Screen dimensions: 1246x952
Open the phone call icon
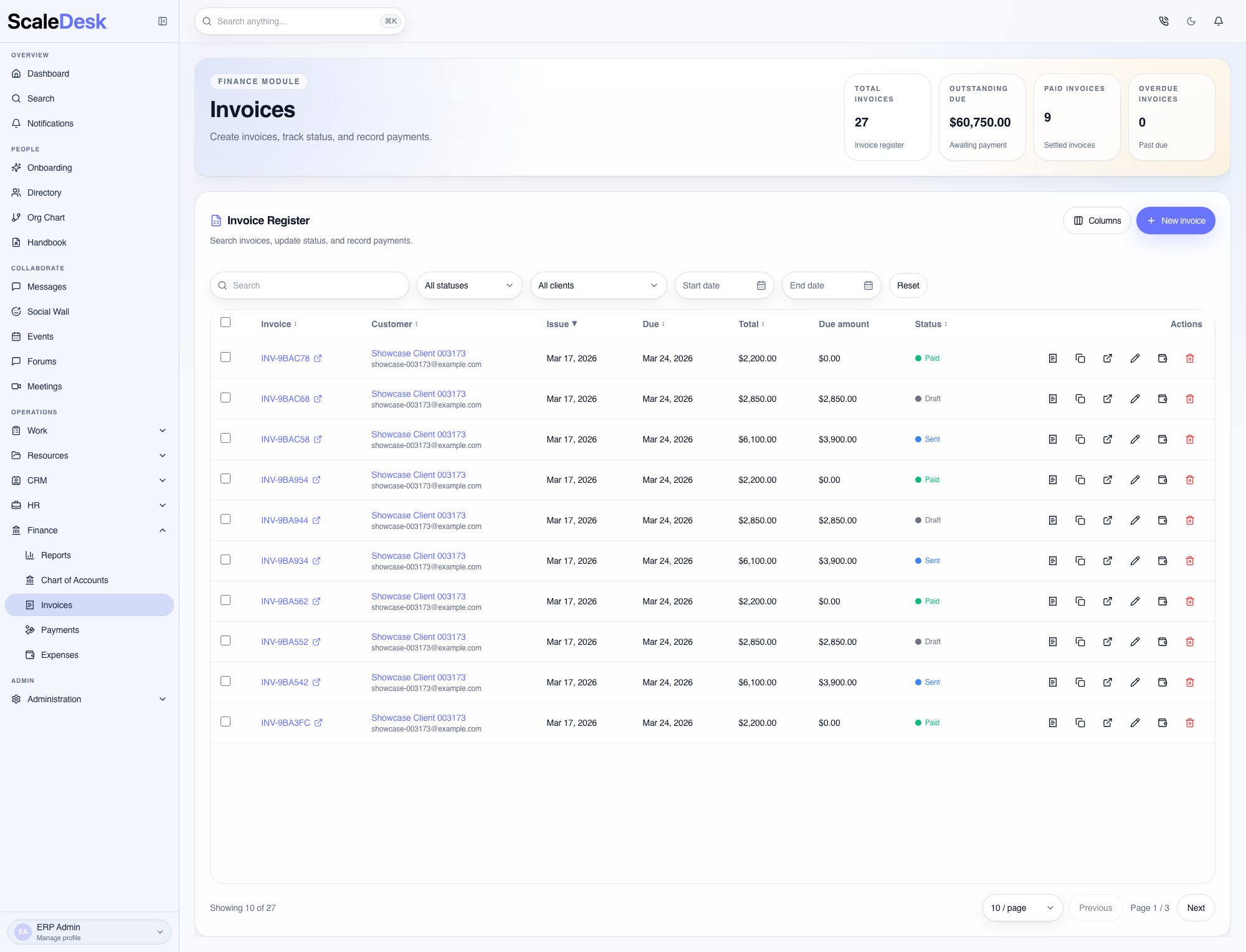click(1164, 21)
